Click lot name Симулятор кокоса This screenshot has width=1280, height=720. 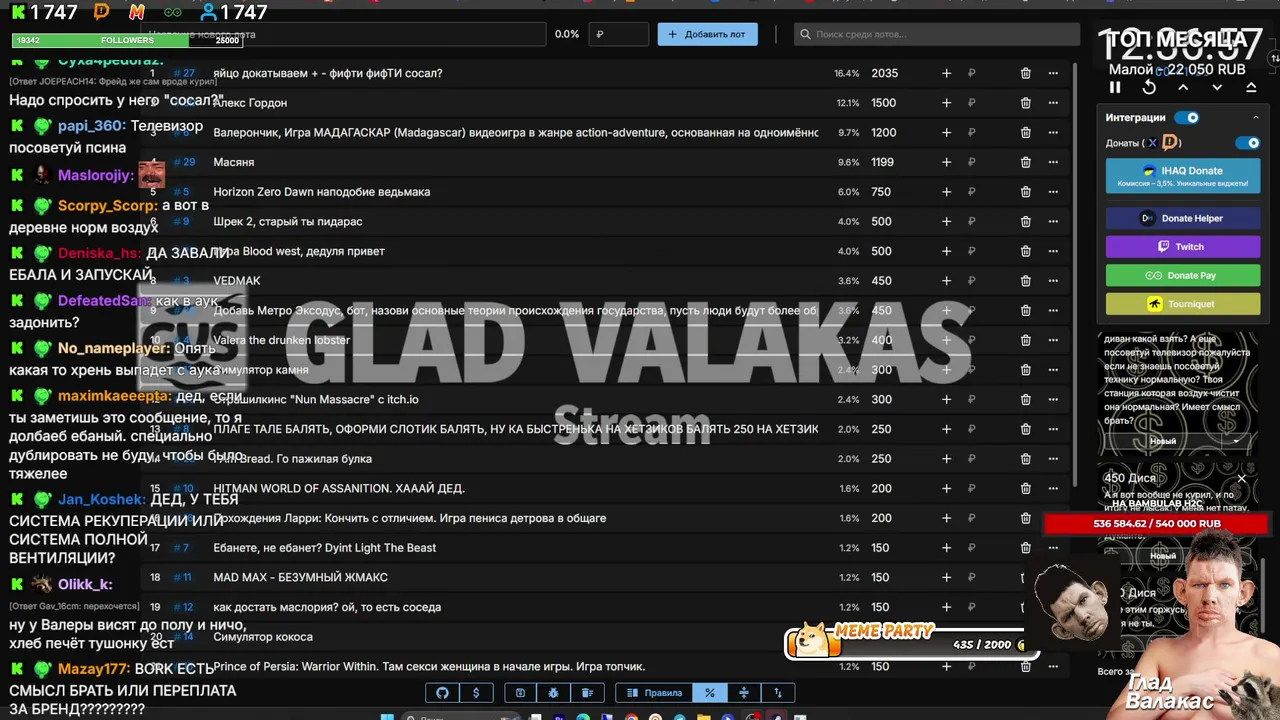(263, 637)
